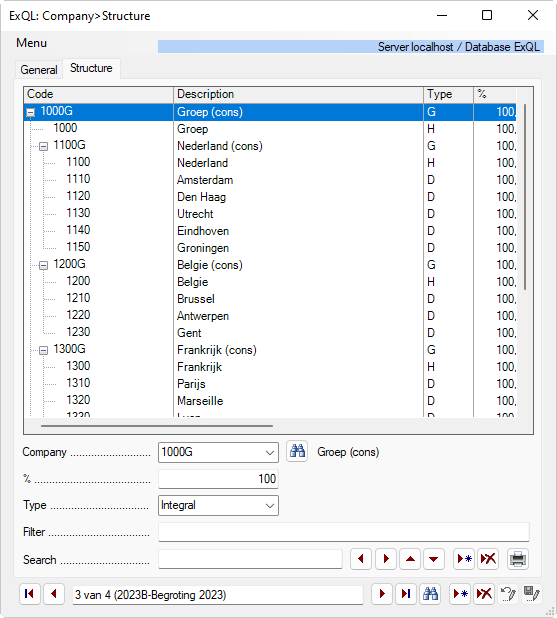The image size is (557, 618).
Task: Click the binoculars lookup icon beside Company
Action: point(297,452)
